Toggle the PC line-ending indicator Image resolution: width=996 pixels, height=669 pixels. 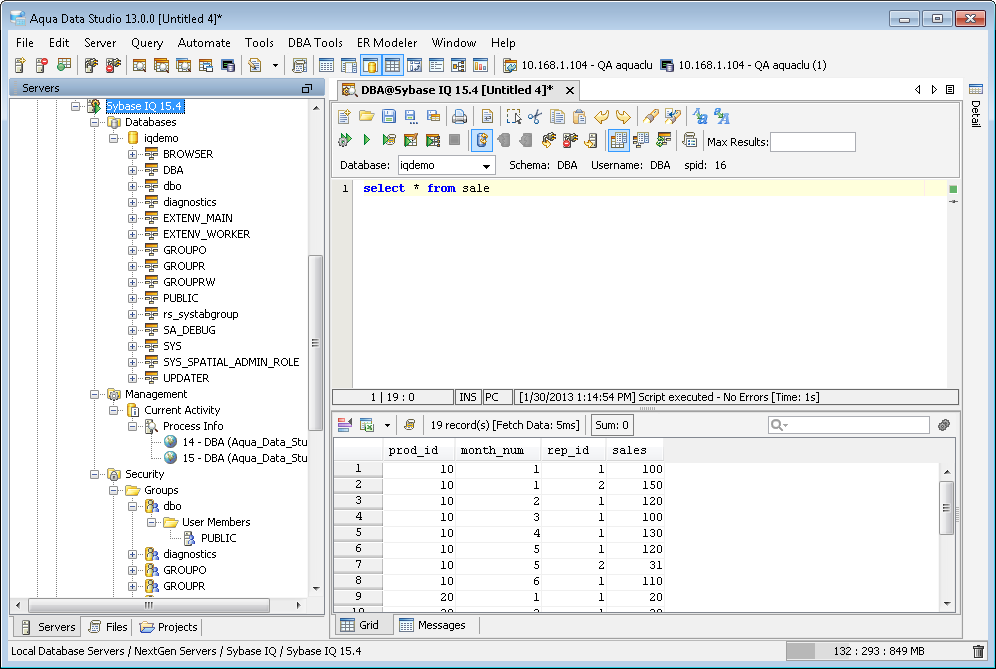click(x=497, y=397)
